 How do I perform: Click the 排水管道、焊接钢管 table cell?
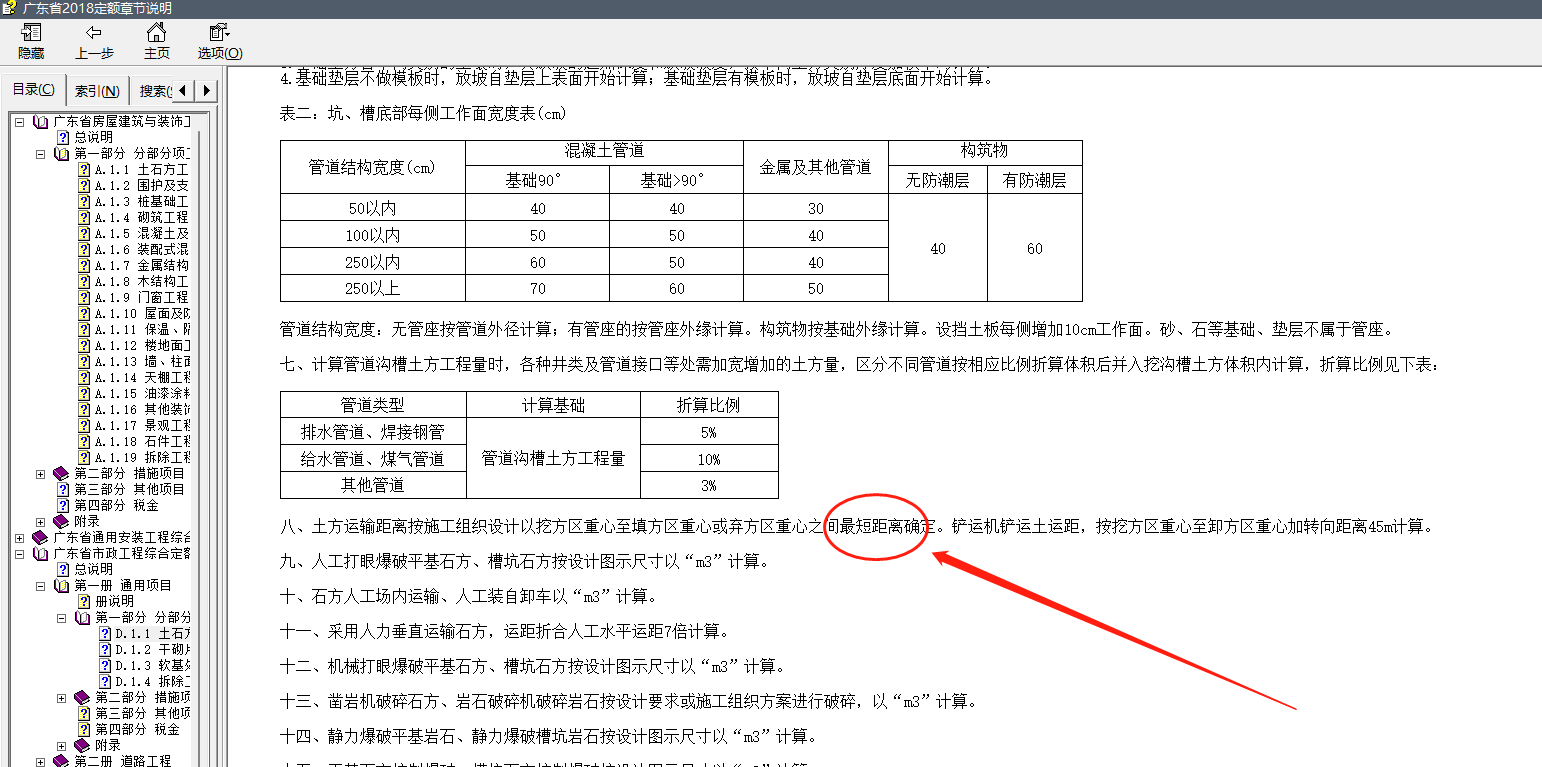click(x=373, y=432)
